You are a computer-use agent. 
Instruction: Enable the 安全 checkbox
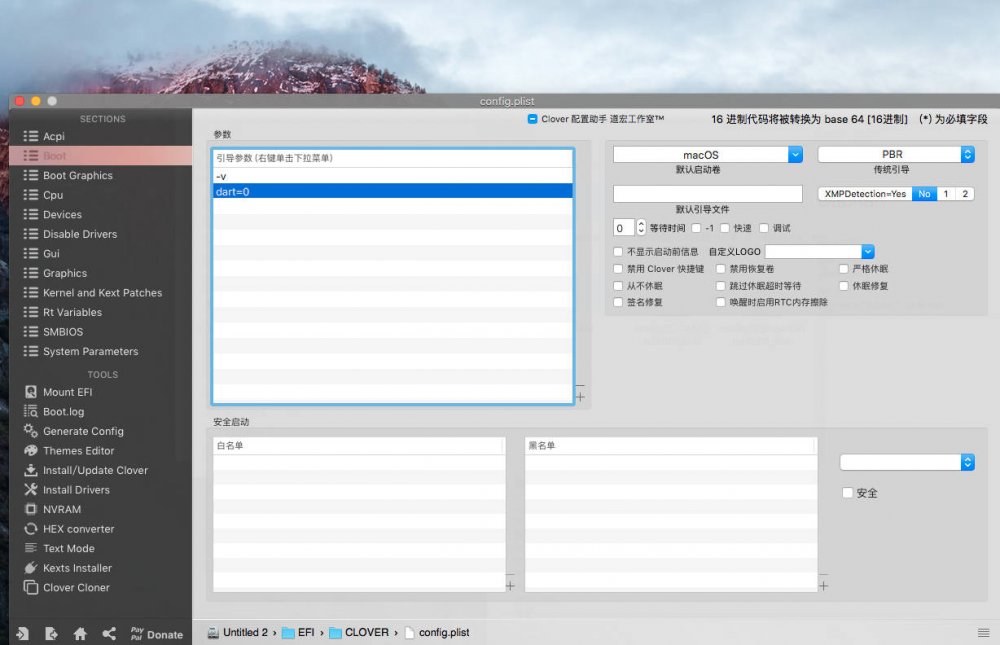[x=848, y=493]
